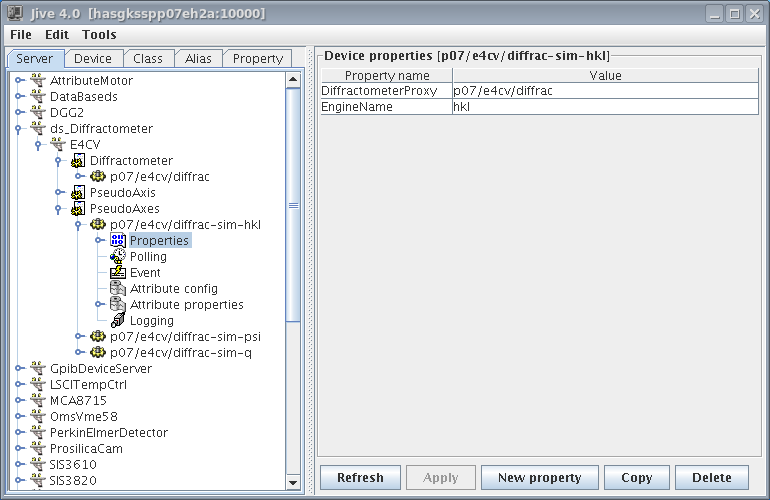Click the E4CV instance icon

point(57,144)
